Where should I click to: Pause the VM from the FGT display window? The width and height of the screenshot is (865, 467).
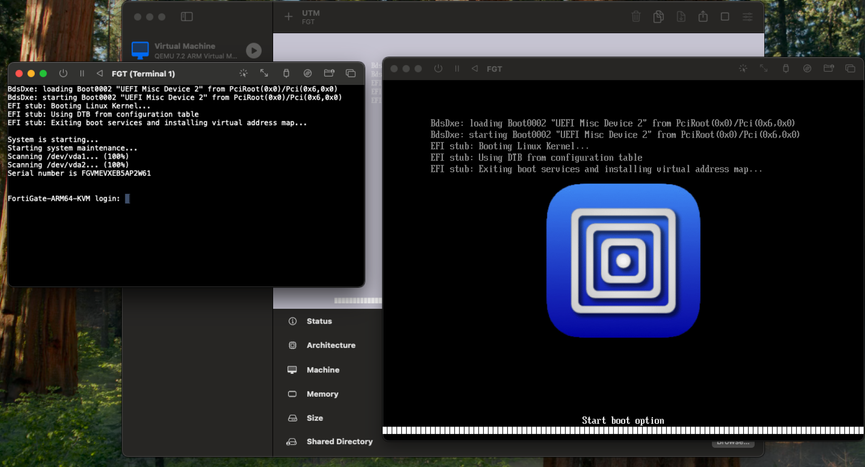(457, 68)
